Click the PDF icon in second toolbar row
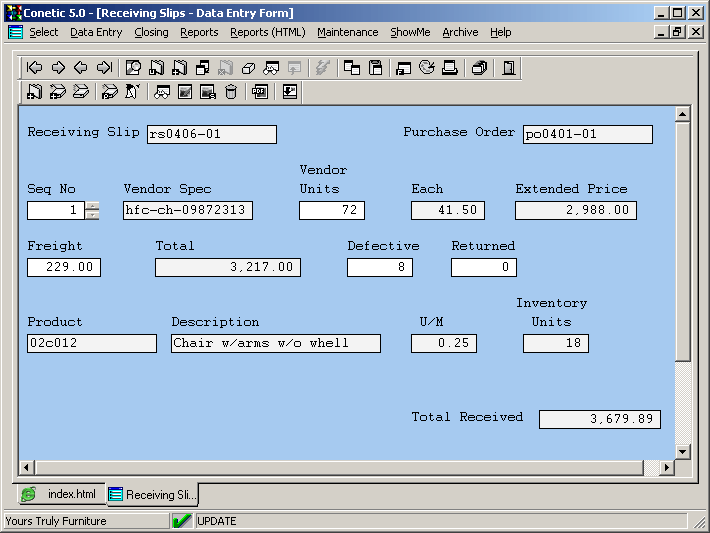The width and height of the screenshot is (710, 533). [259, 92]
